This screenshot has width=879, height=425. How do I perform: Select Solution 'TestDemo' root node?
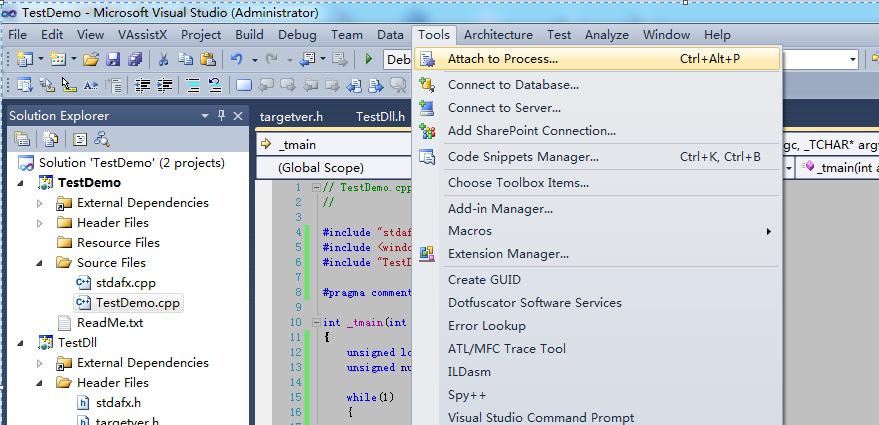pos(132,163)
